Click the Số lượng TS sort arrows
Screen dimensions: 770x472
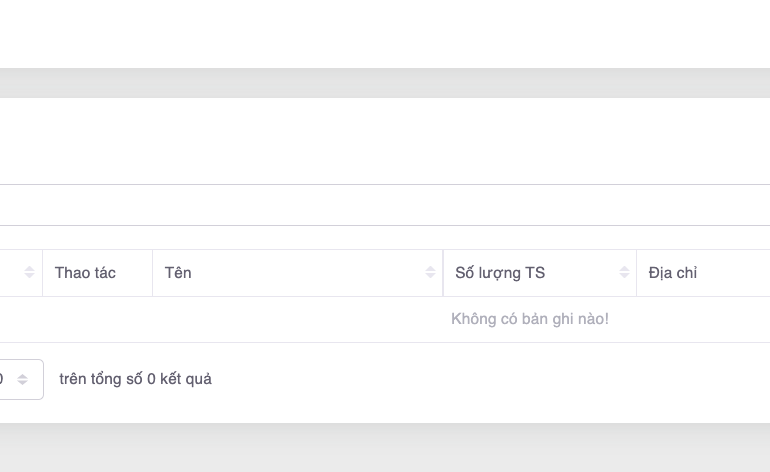(624, 273)
